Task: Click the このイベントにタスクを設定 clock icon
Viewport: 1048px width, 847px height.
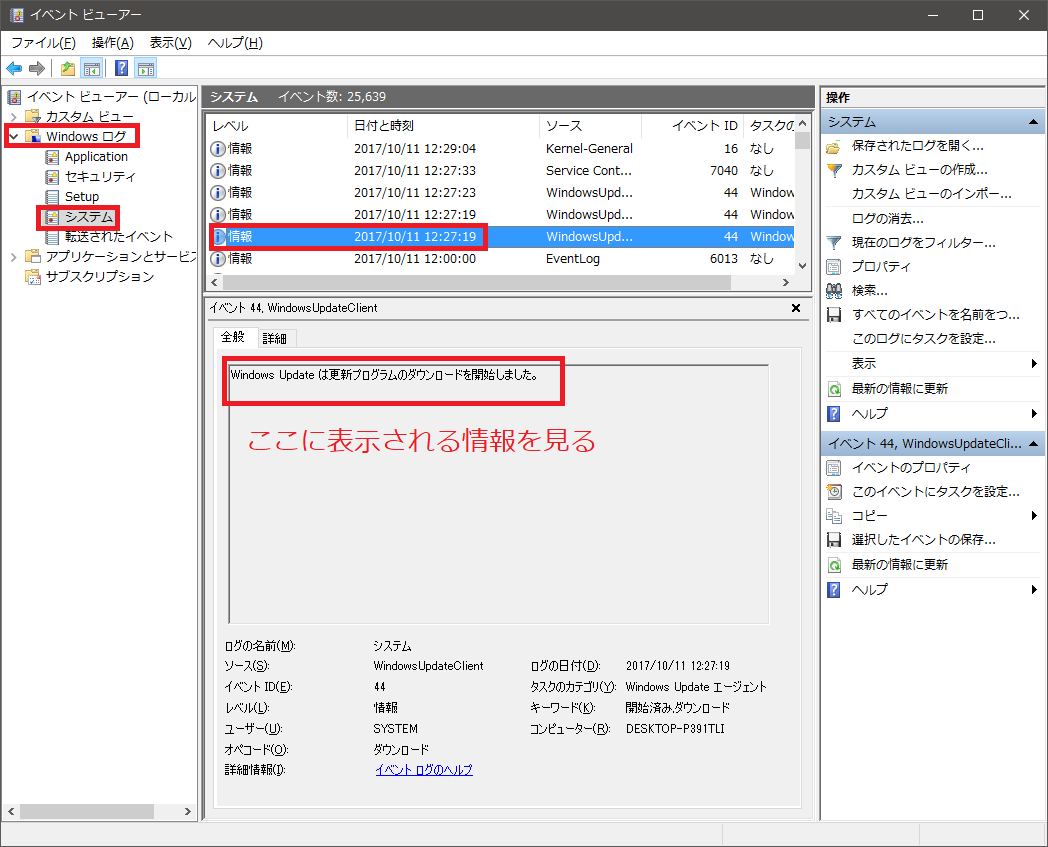Action: tap(834, 492)
